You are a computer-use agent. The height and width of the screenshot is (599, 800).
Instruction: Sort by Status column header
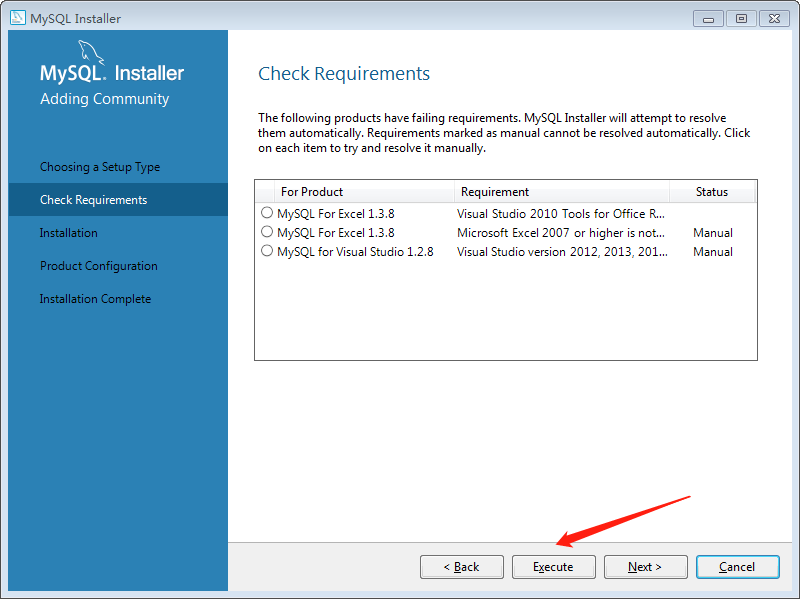pos(712,192)
